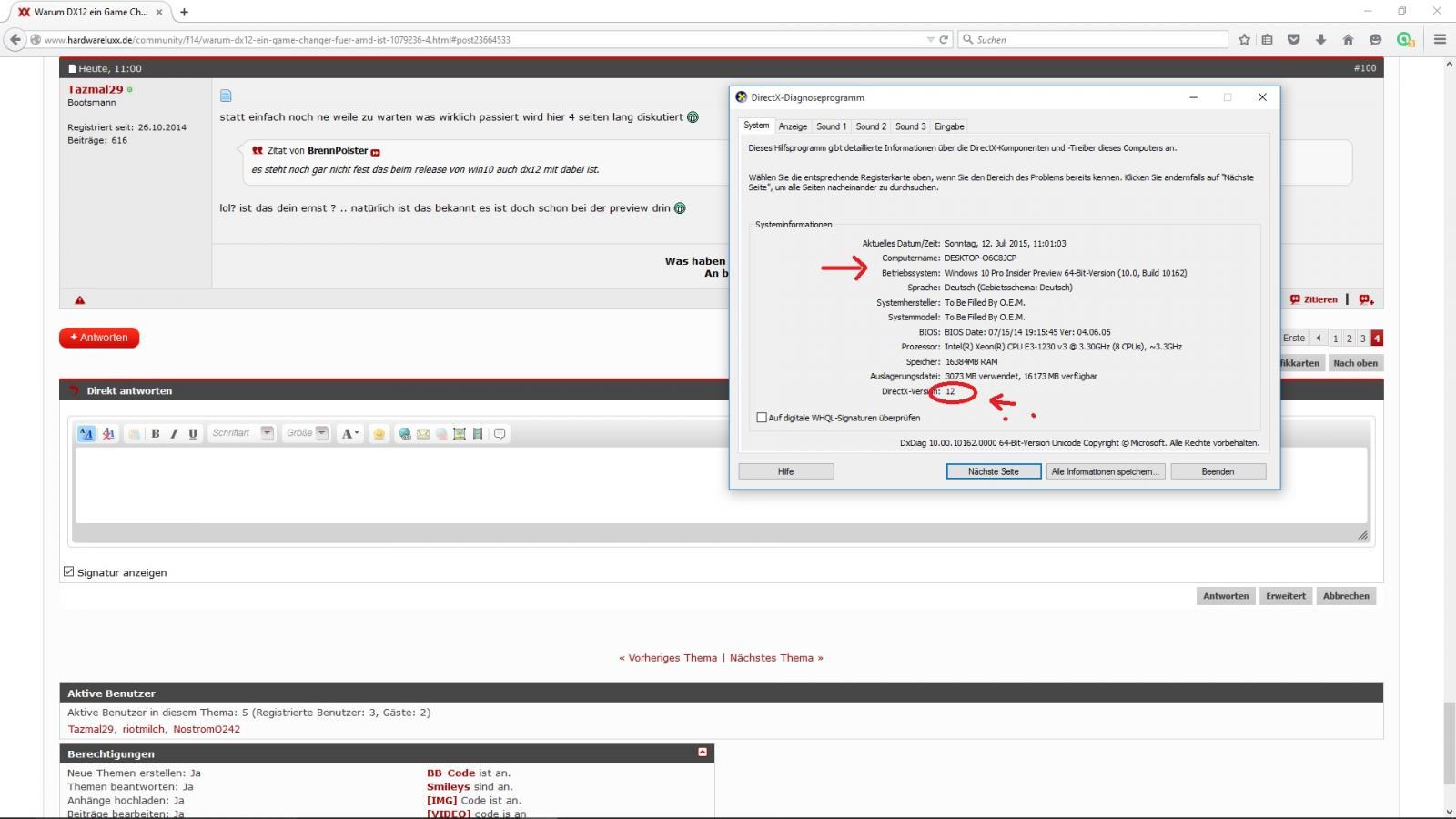The width and height of the screenshot is (1456, 819).
Task: Insert image icon in editor toolbar
Action: (x=460, y=434)
